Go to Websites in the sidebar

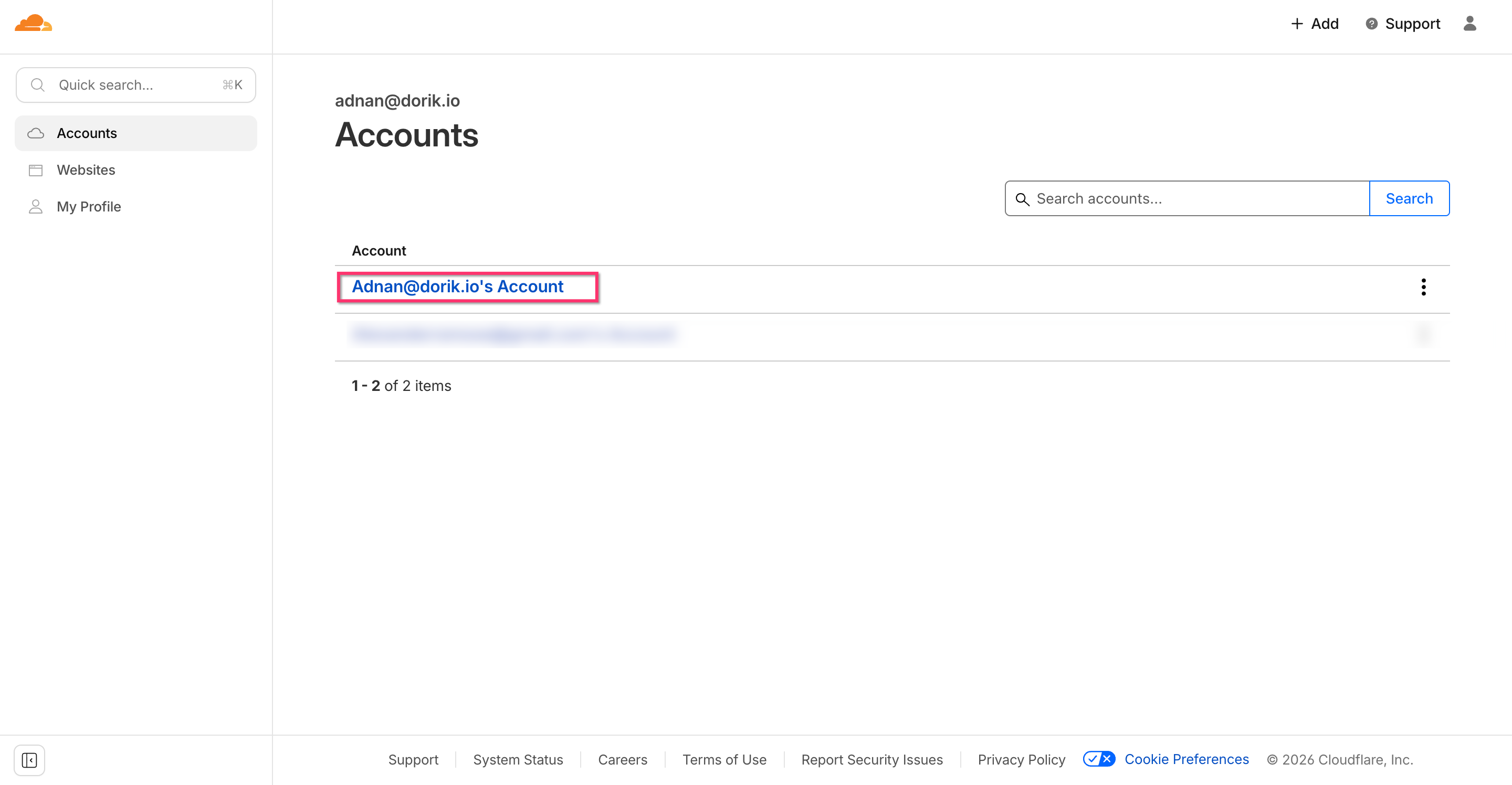click(x=86, y=170)
